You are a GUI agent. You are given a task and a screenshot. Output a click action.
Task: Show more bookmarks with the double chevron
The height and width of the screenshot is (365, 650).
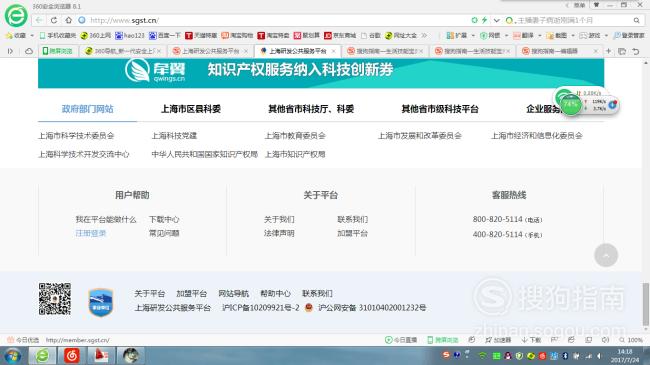tap(424, 36)
